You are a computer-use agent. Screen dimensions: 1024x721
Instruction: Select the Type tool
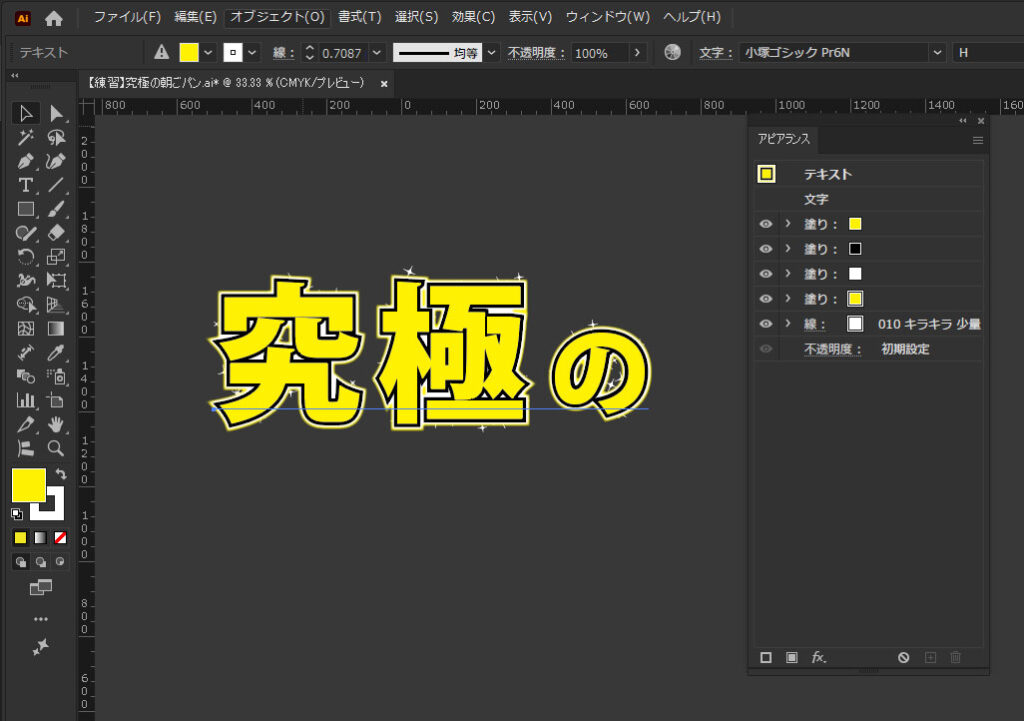click(x=26, y=185)
